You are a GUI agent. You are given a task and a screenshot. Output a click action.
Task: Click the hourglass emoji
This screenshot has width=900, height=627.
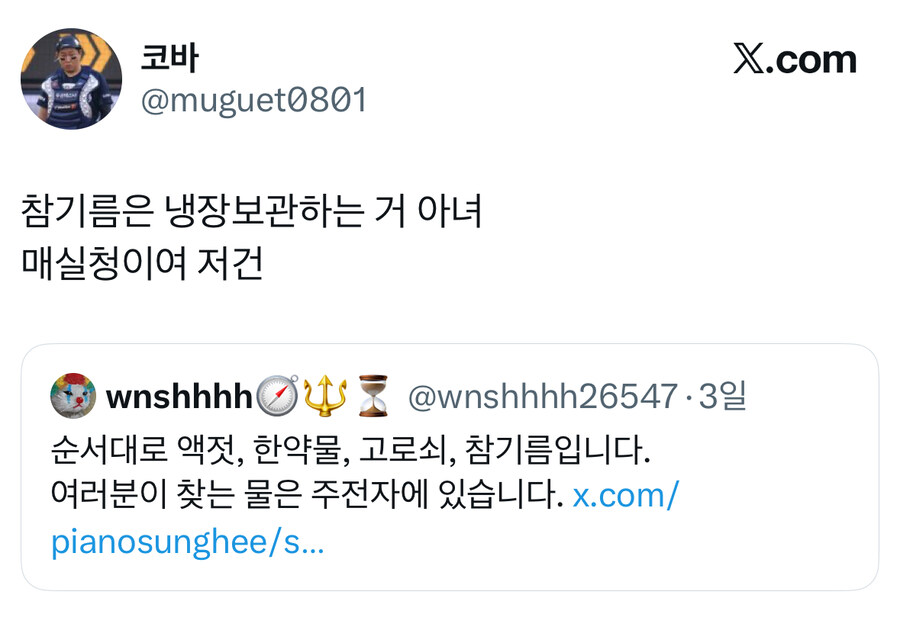pos(373,396)
